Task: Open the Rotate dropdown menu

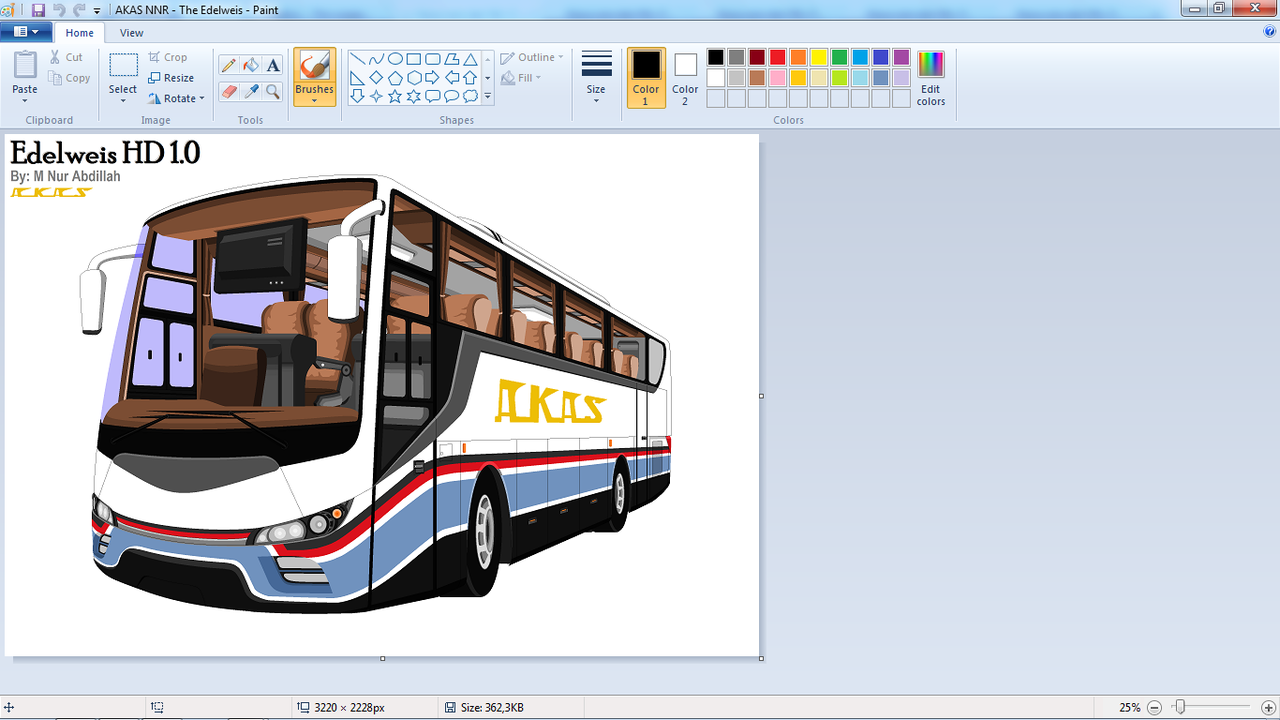Action: point(176,98)
